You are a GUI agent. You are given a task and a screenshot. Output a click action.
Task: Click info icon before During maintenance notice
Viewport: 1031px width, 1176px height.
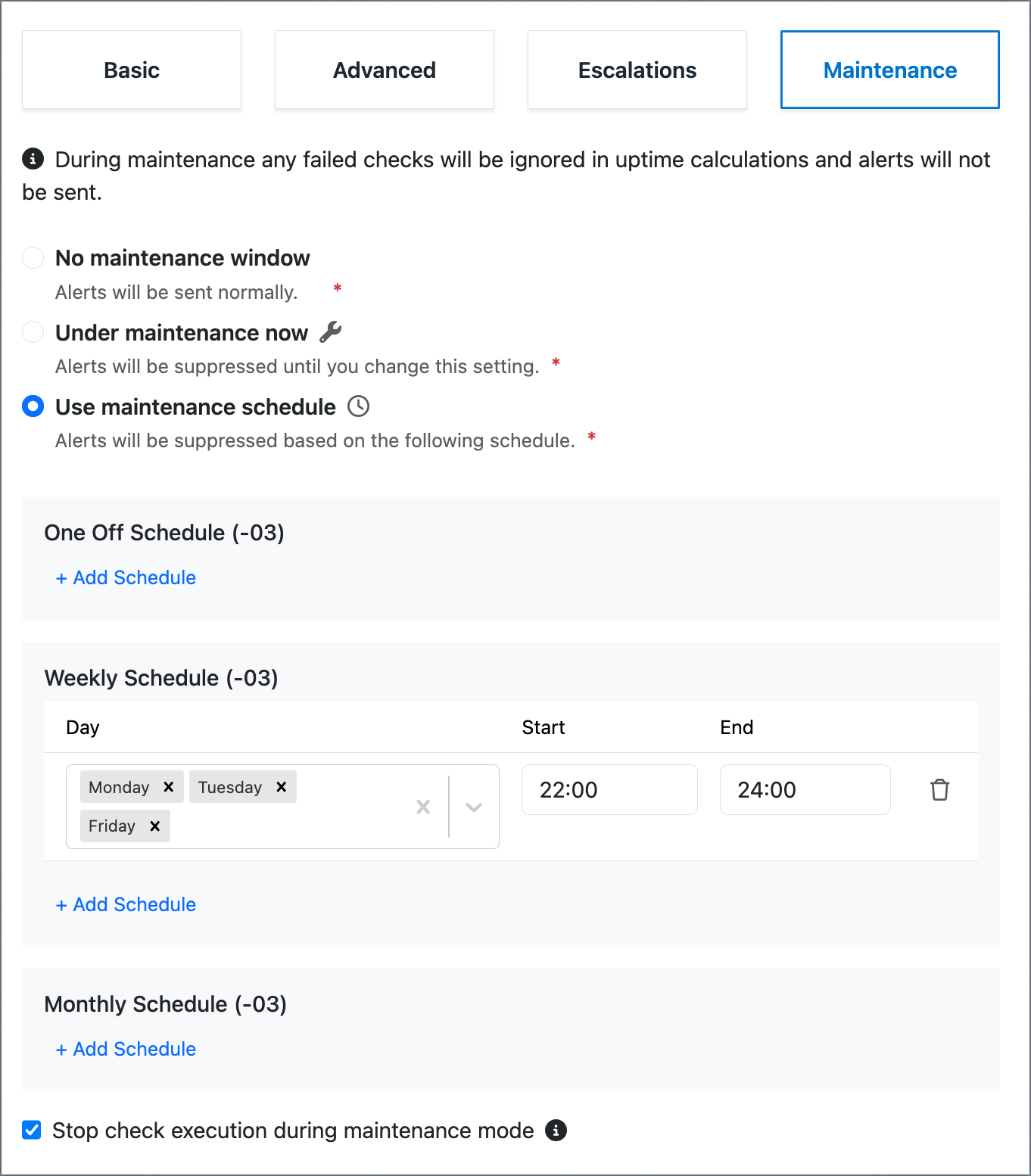coord(33,159)
